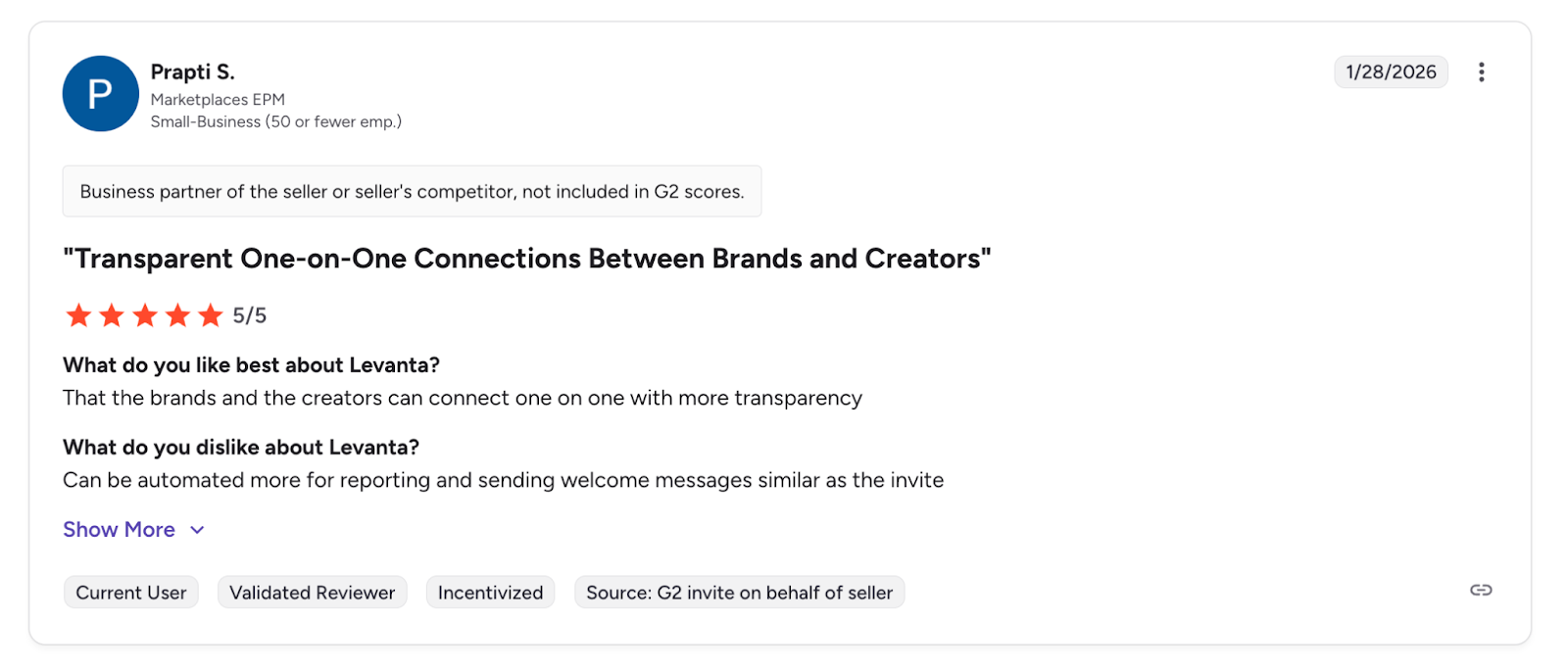The width and height of the screenshot is (1568, 670).
Task: Click the review title about Transparent Connections
Action: 526,259
